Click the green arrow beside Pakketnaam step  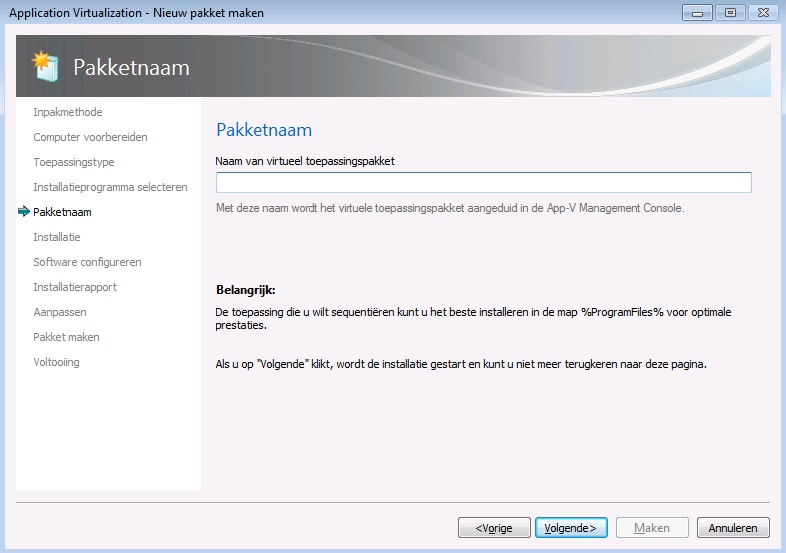pyautogui.click(x=24, y=212)
